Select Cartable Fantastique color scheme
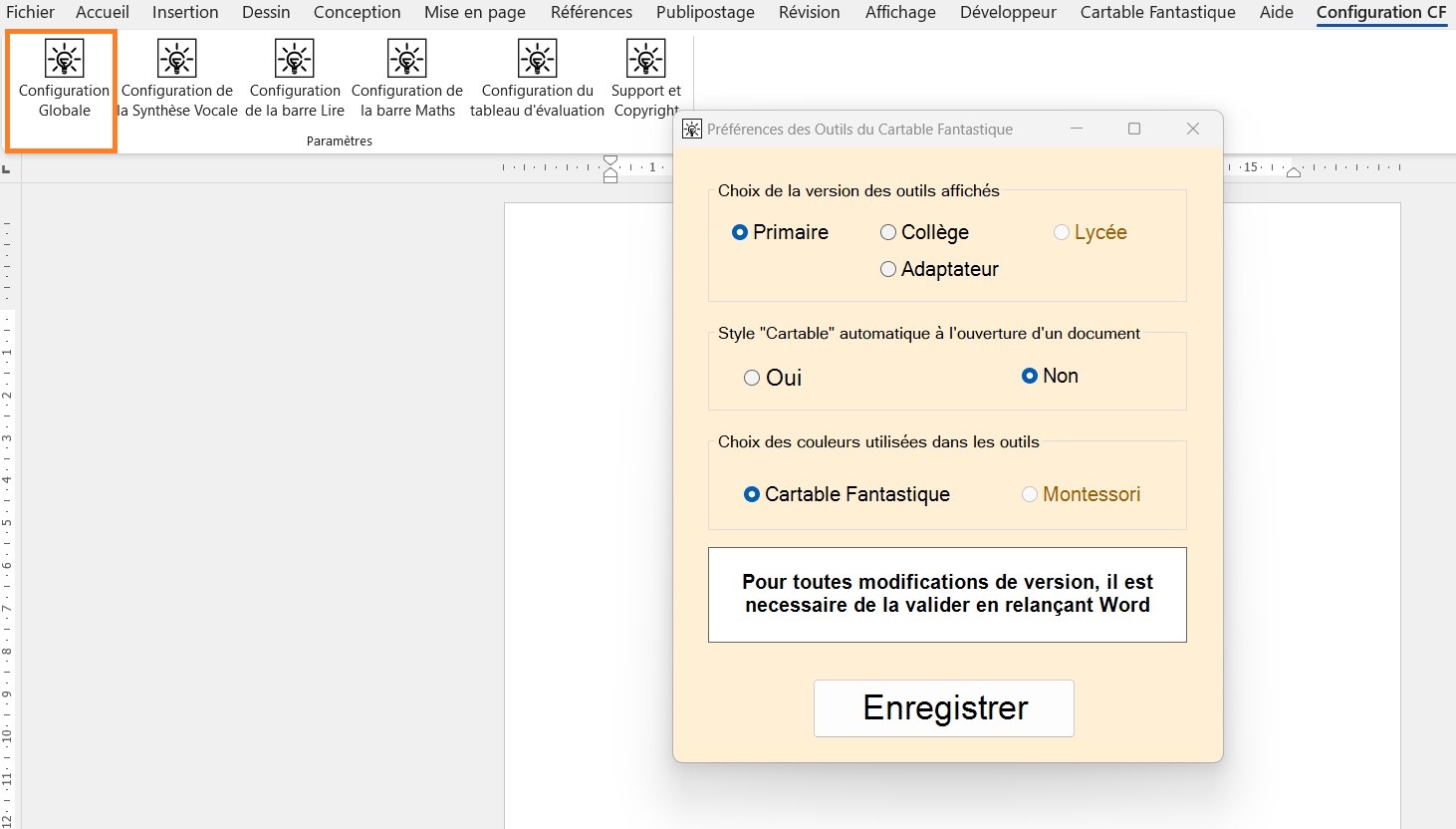Screen dimensions: 1456x829 (847, 494)
